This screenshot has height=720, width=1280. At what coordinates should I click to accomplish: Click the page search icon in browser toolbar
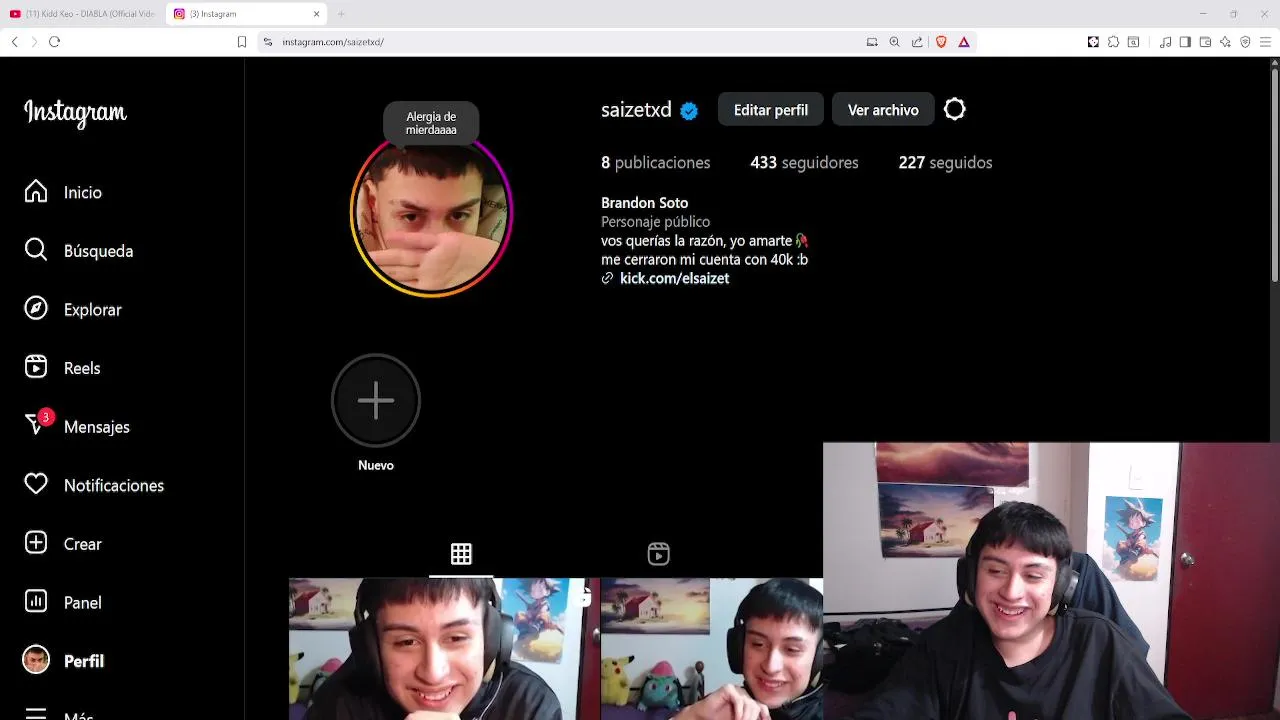click(x=1133, y=42)
